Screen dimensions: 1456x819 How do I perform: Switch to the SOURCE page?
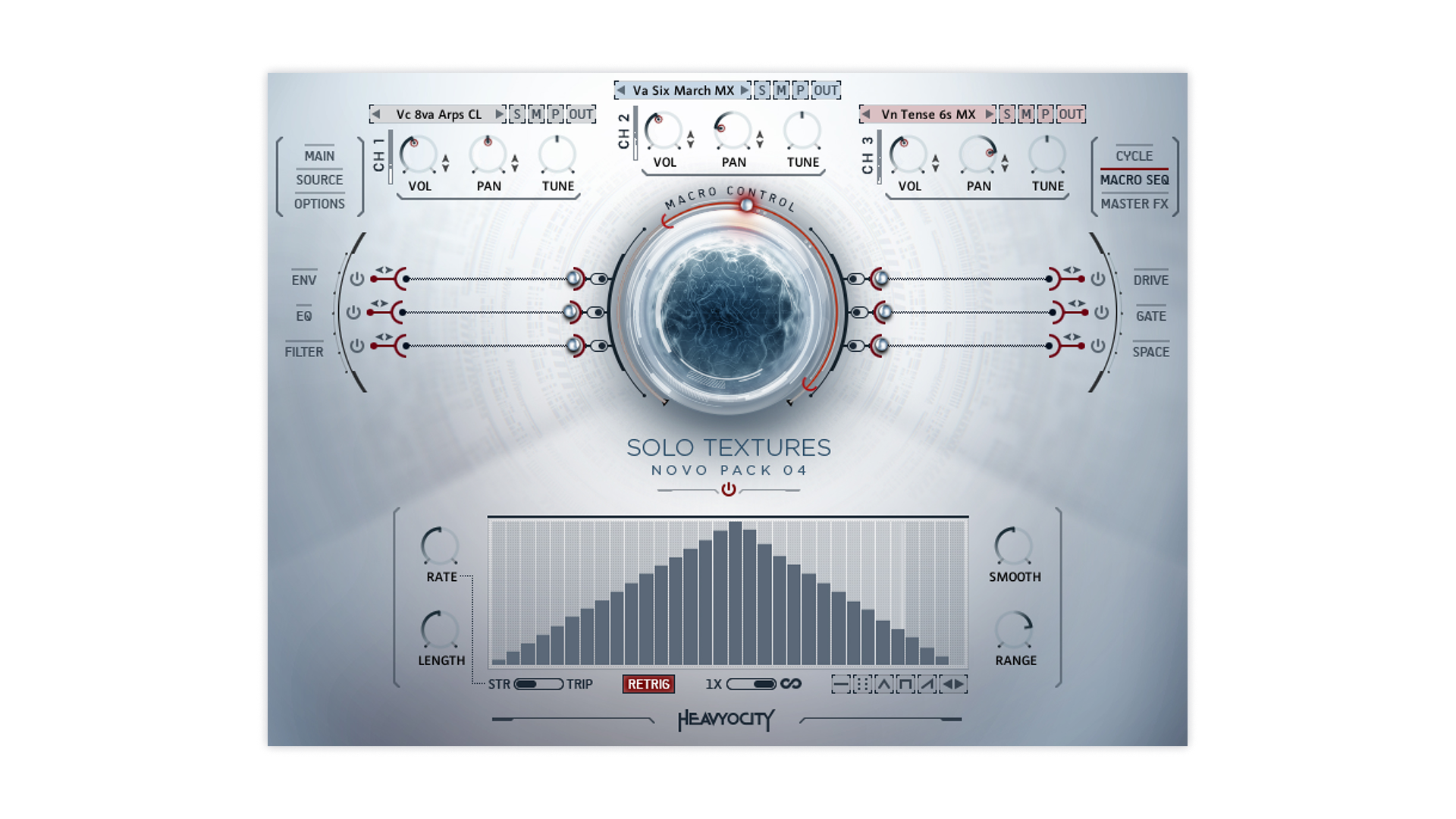319,180
